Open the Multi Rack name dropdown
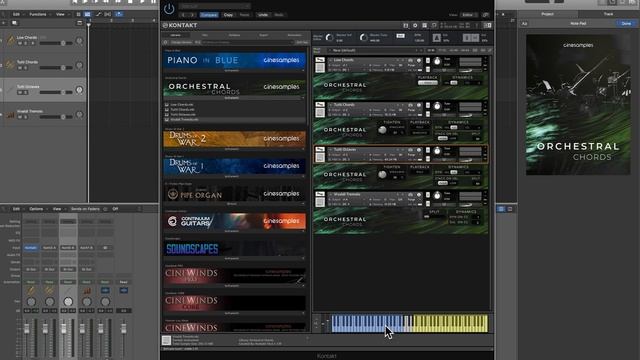The width and height of the screenshot is (640, 360). (376, 51)
